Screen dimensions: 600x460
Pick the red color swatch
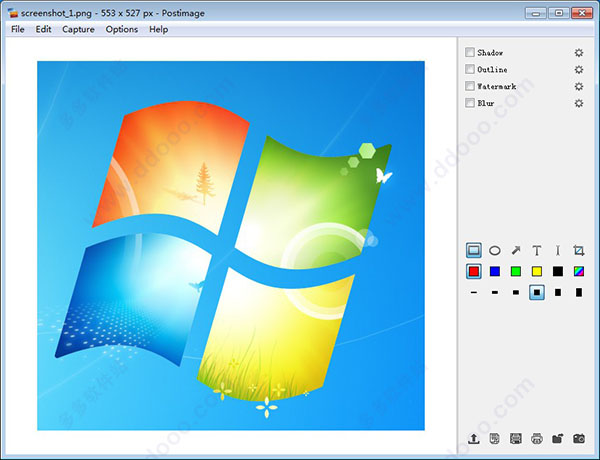tap(474, 271)
